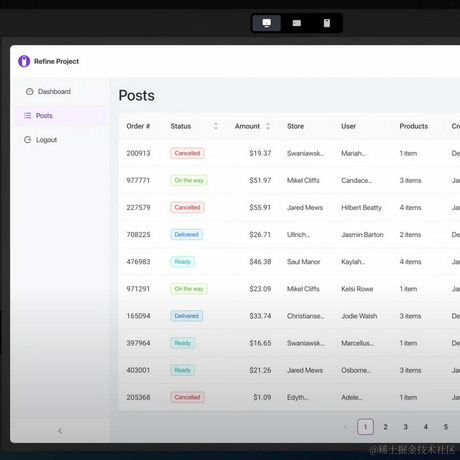Viewport: 460px width, 460px height.
Task: Click the Order # column header
Action: [138, 126]
